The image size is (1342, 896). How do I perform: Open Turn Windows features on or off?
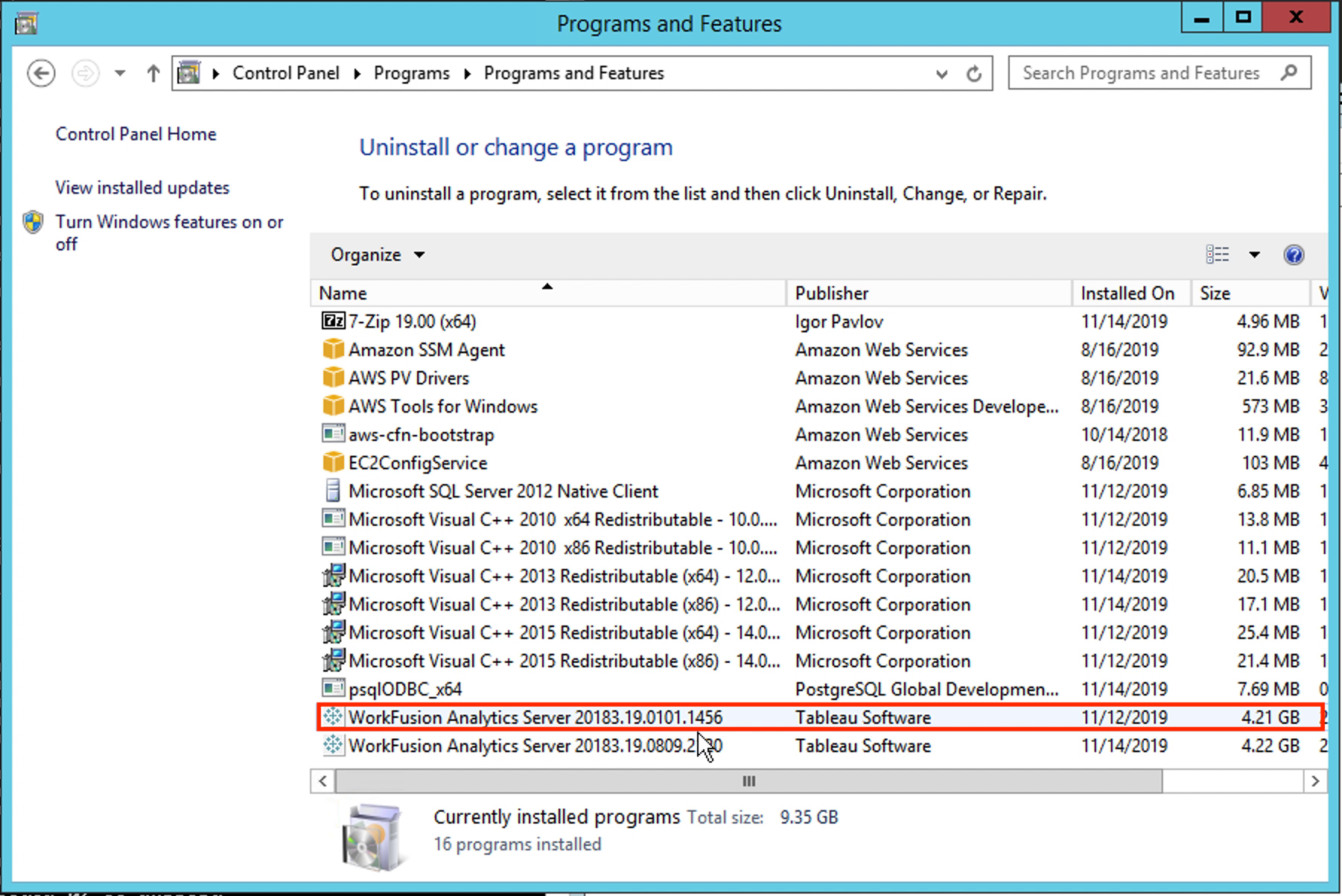[170, 232]
